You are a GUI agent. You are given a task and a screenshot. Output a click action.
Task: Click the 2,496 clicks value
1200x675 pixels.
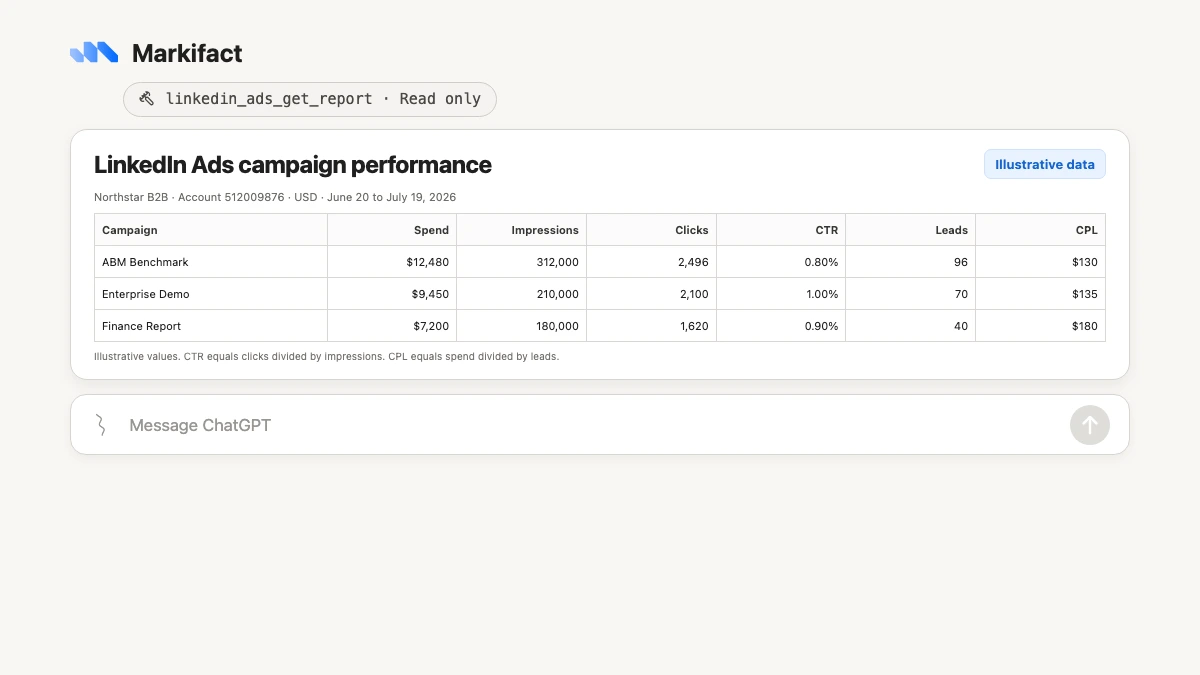pyautogui.click(x=692, y=262)
